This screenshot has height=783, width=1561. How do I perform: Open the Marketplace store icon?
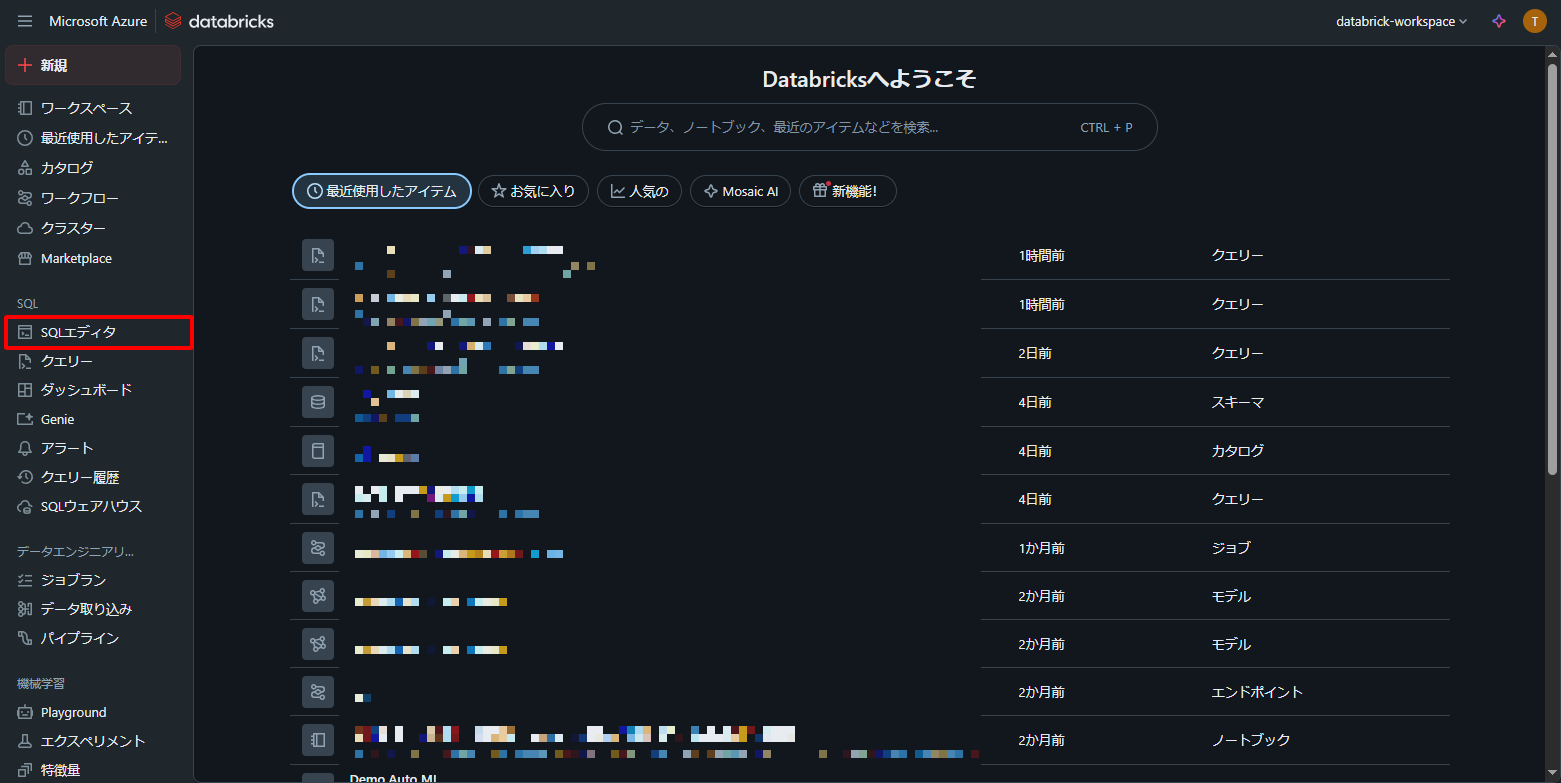pos(25,258)
